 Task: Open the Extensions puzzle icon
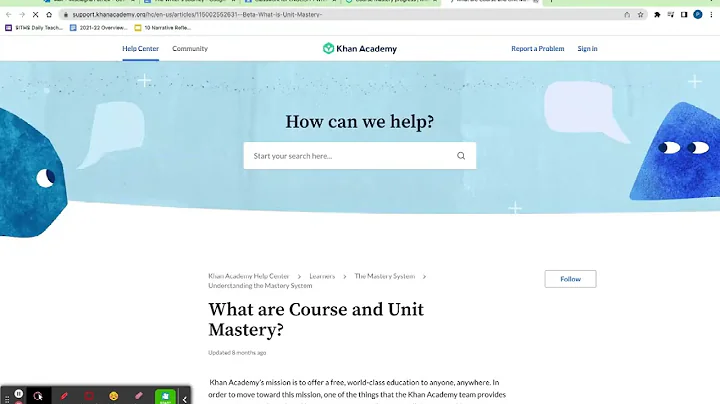(x=657, y=15)
